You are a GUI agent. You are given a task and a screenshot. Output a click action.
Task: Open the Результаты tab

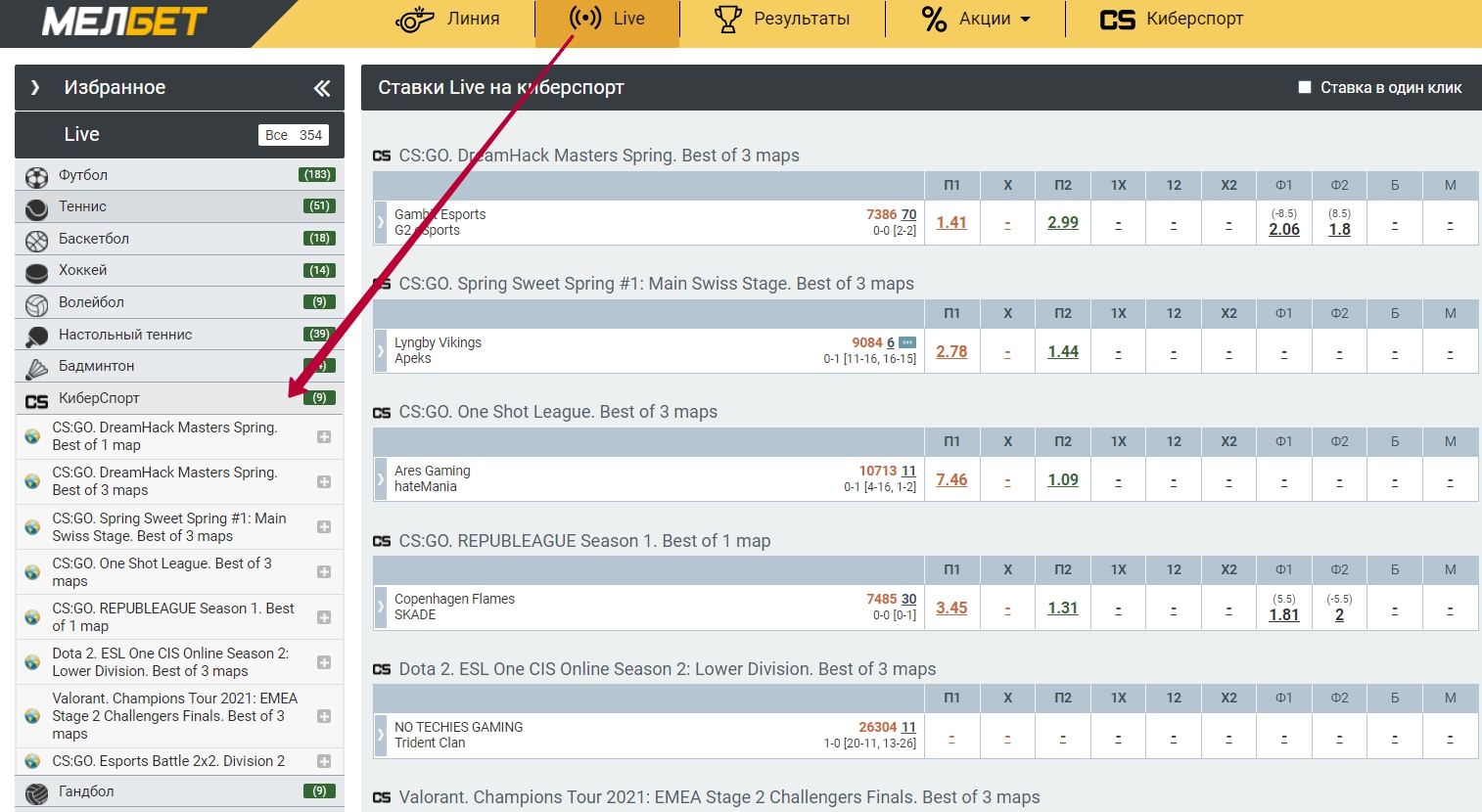tap(782, 19)
